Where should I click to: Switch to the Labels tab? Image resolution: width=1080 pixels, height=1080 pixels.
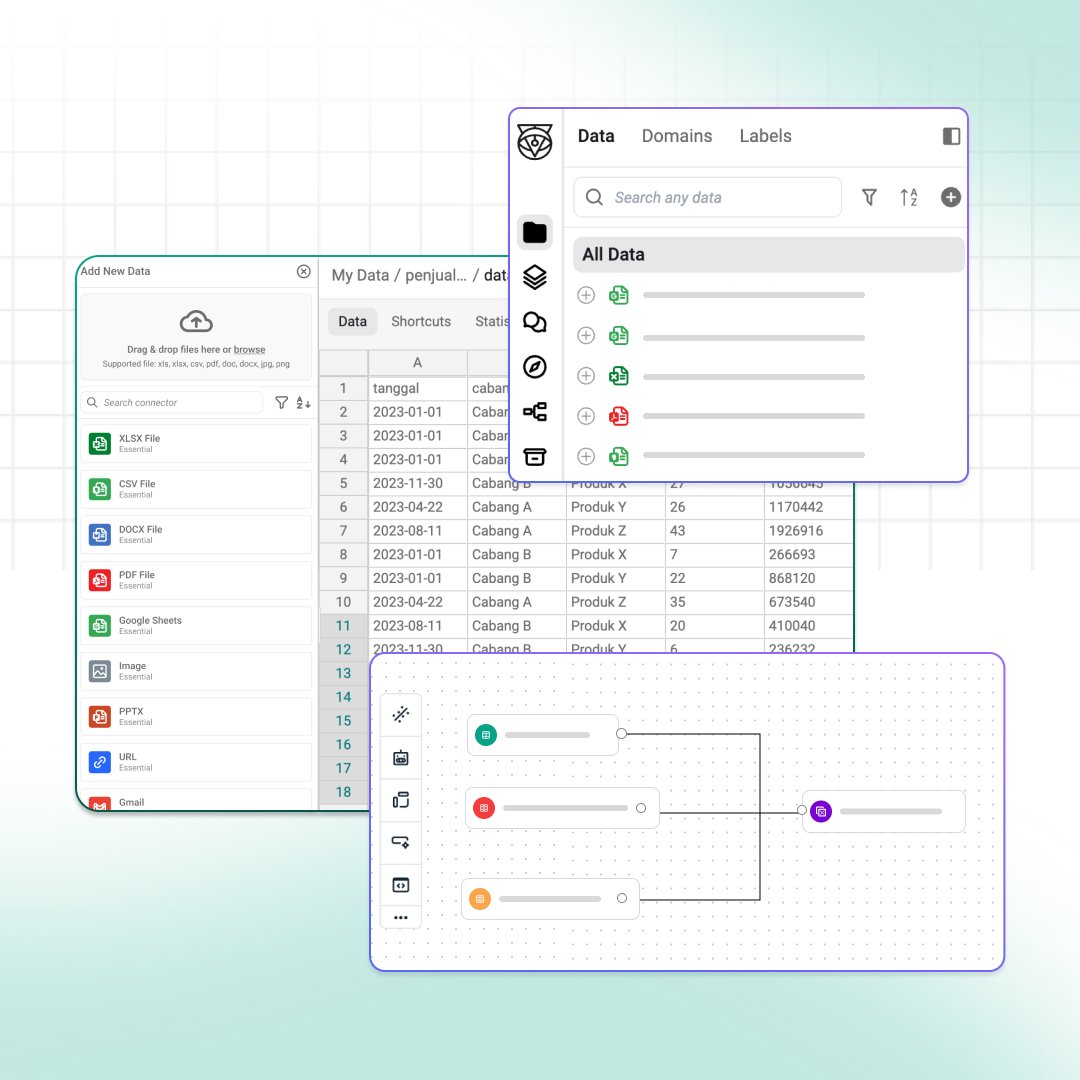click(765, 136)
